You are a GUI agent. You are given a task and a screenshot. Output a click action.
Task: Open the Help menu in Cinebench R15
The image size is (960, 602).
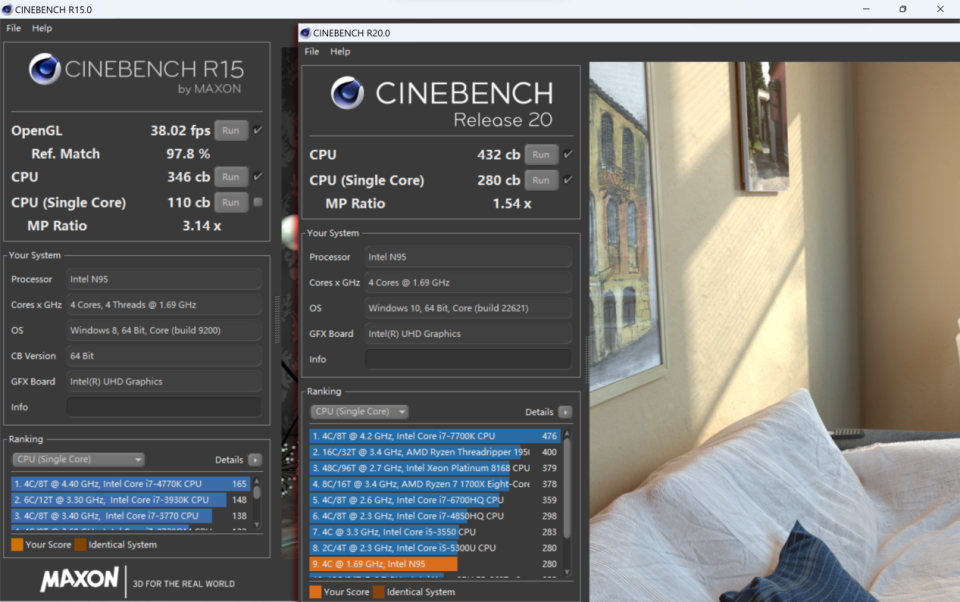click(x=42, y=28)
